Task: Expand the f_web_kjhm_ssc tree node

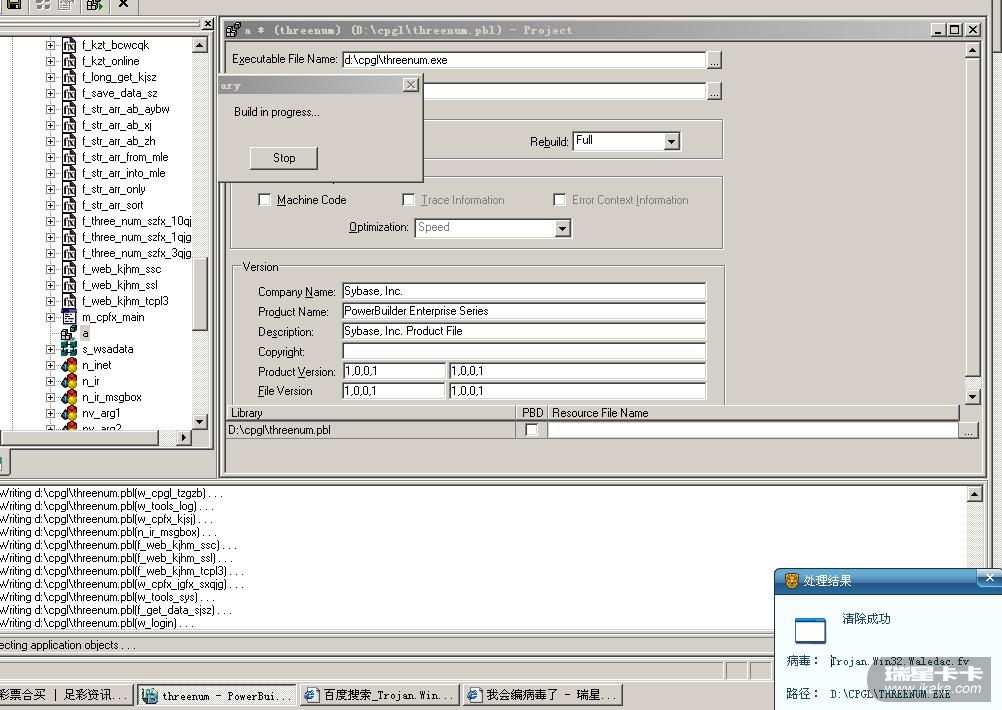Action: [x=50, y=269]
